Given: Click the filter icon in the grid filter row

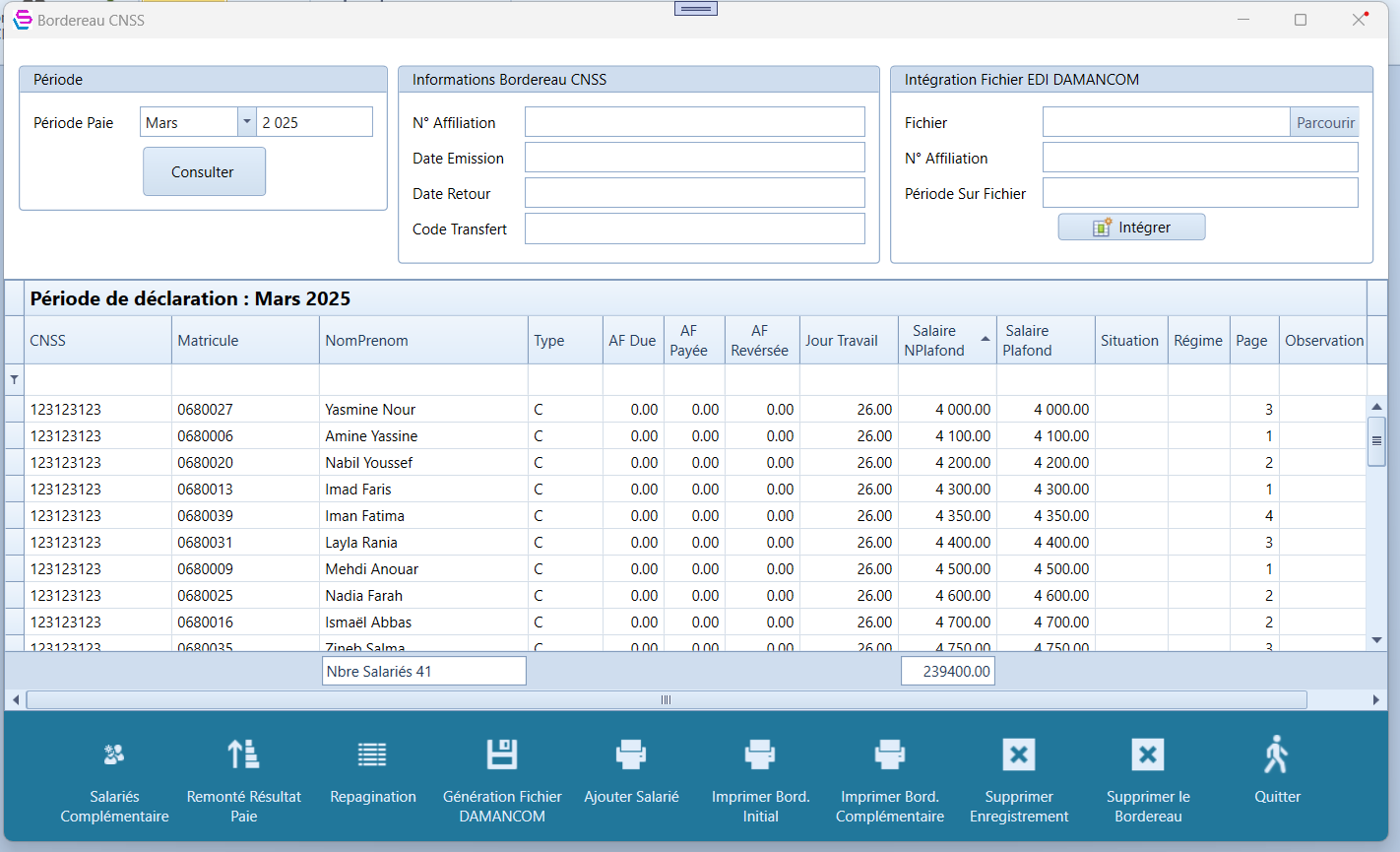Looking at the screenshot, I should [x=14, y=380].
